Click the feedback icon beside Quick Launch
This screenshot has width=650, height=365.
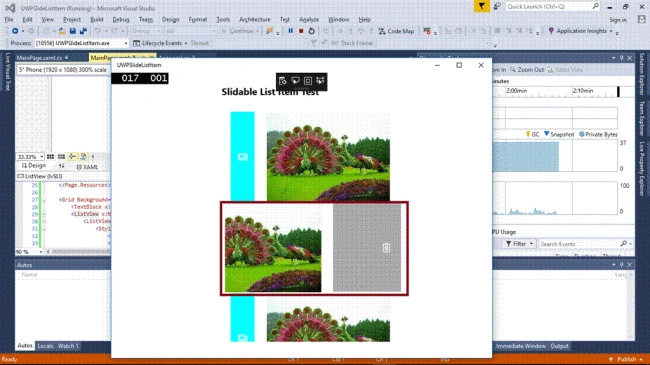497,6
